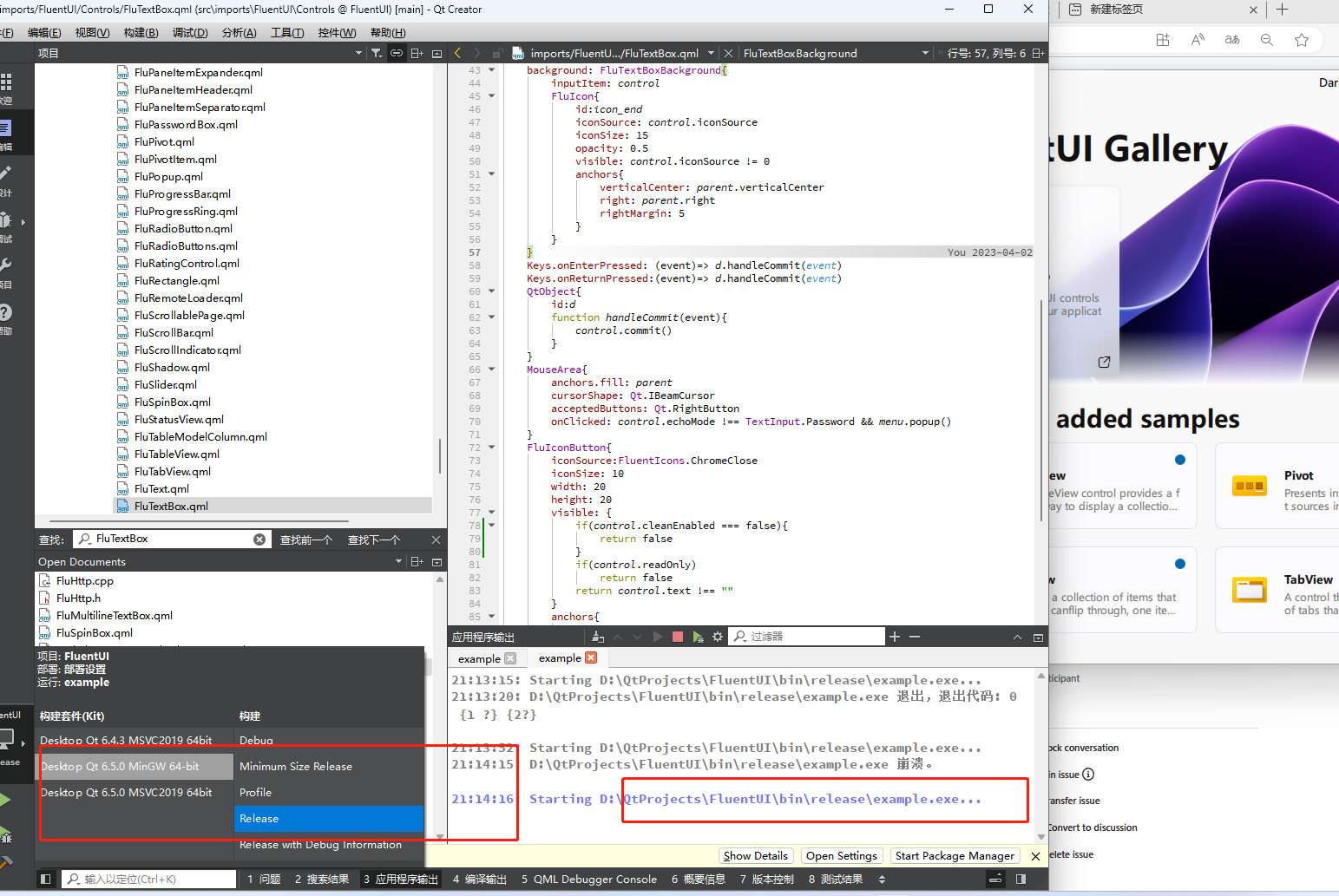Split the editor view icon
Viewport: 1339px width, 896px height.
1038,53
